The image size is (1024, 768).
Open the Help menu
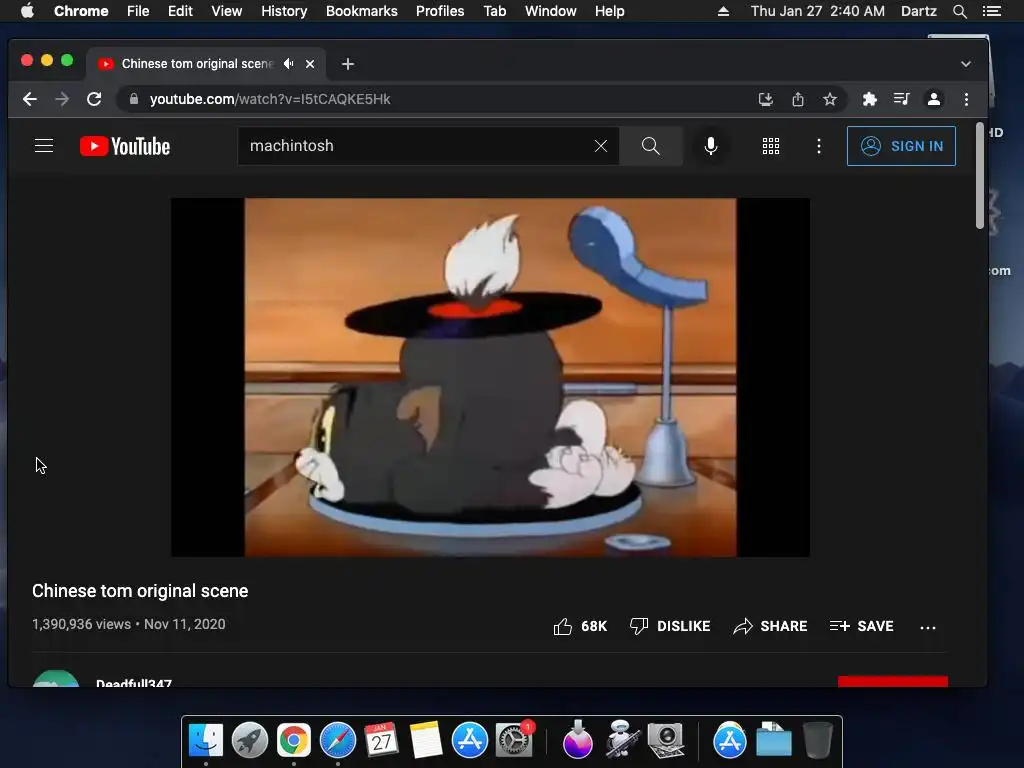coord(609,11)
